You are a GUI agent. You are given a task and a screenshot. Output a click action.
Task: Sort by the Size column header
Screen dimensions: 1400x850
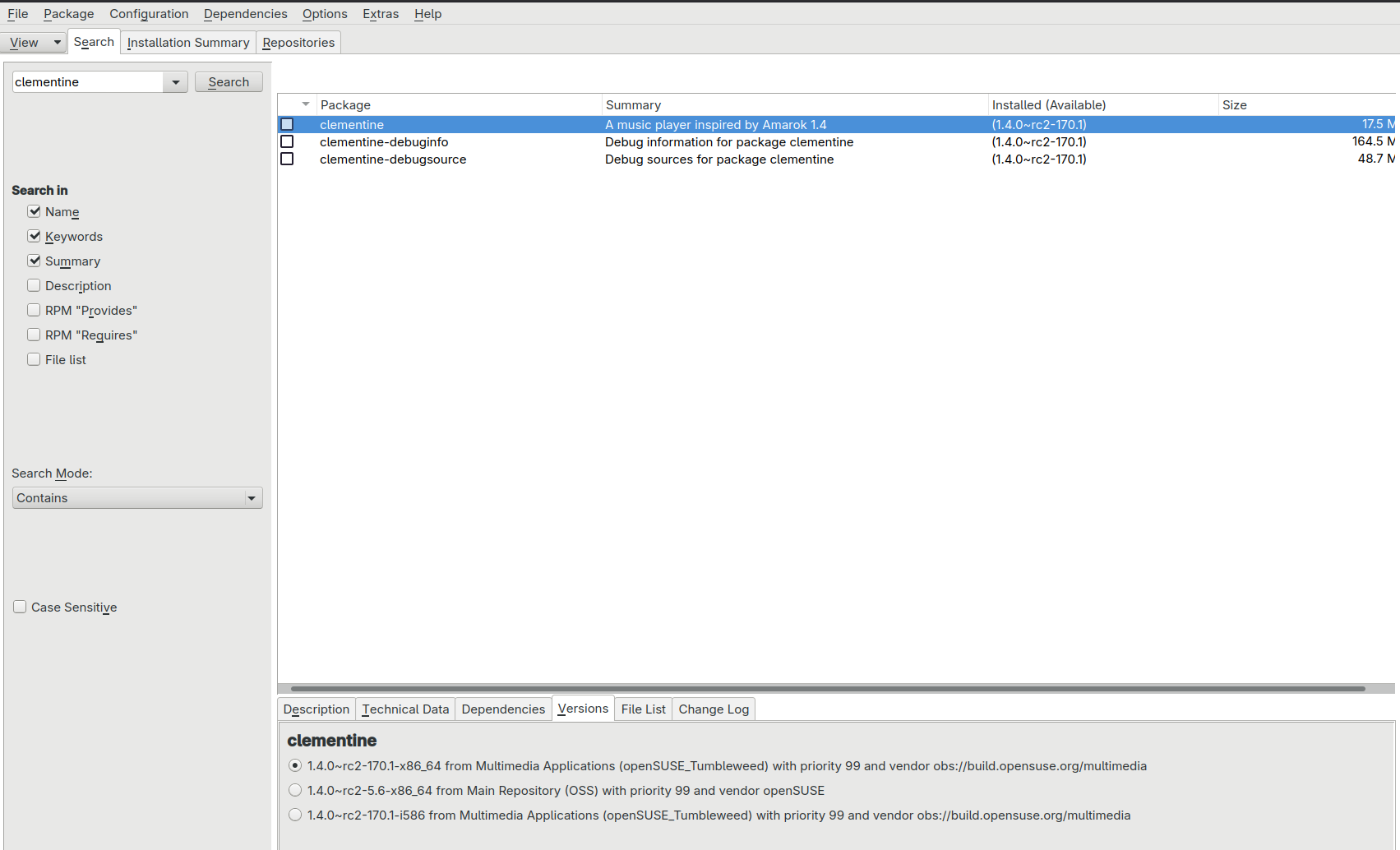coord(1307,104)
